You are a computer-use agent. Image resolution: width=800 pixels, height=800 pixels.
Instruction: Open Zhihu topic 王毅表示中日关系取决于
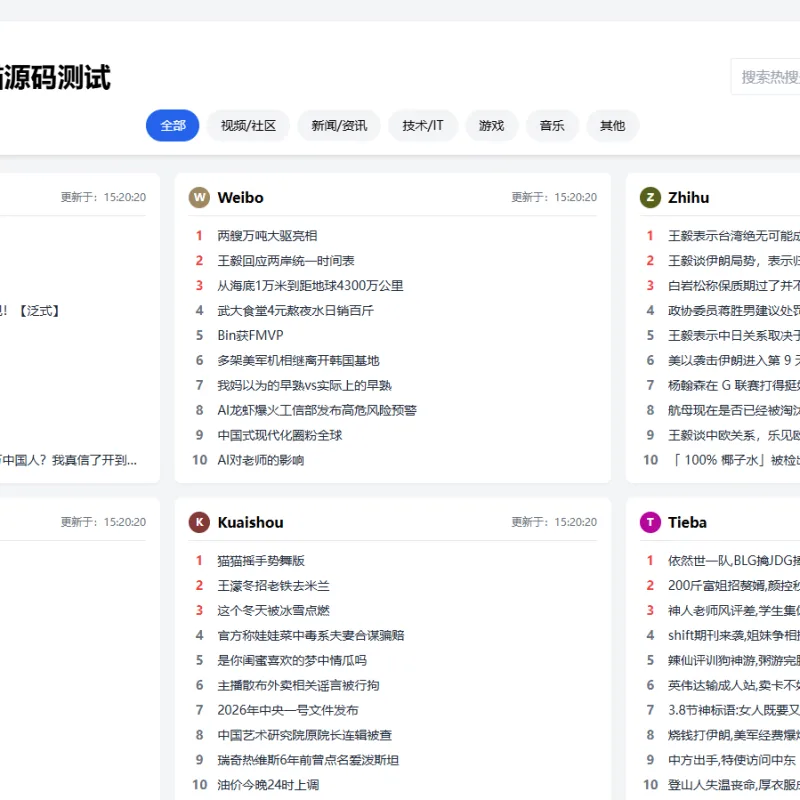point(734,335)
